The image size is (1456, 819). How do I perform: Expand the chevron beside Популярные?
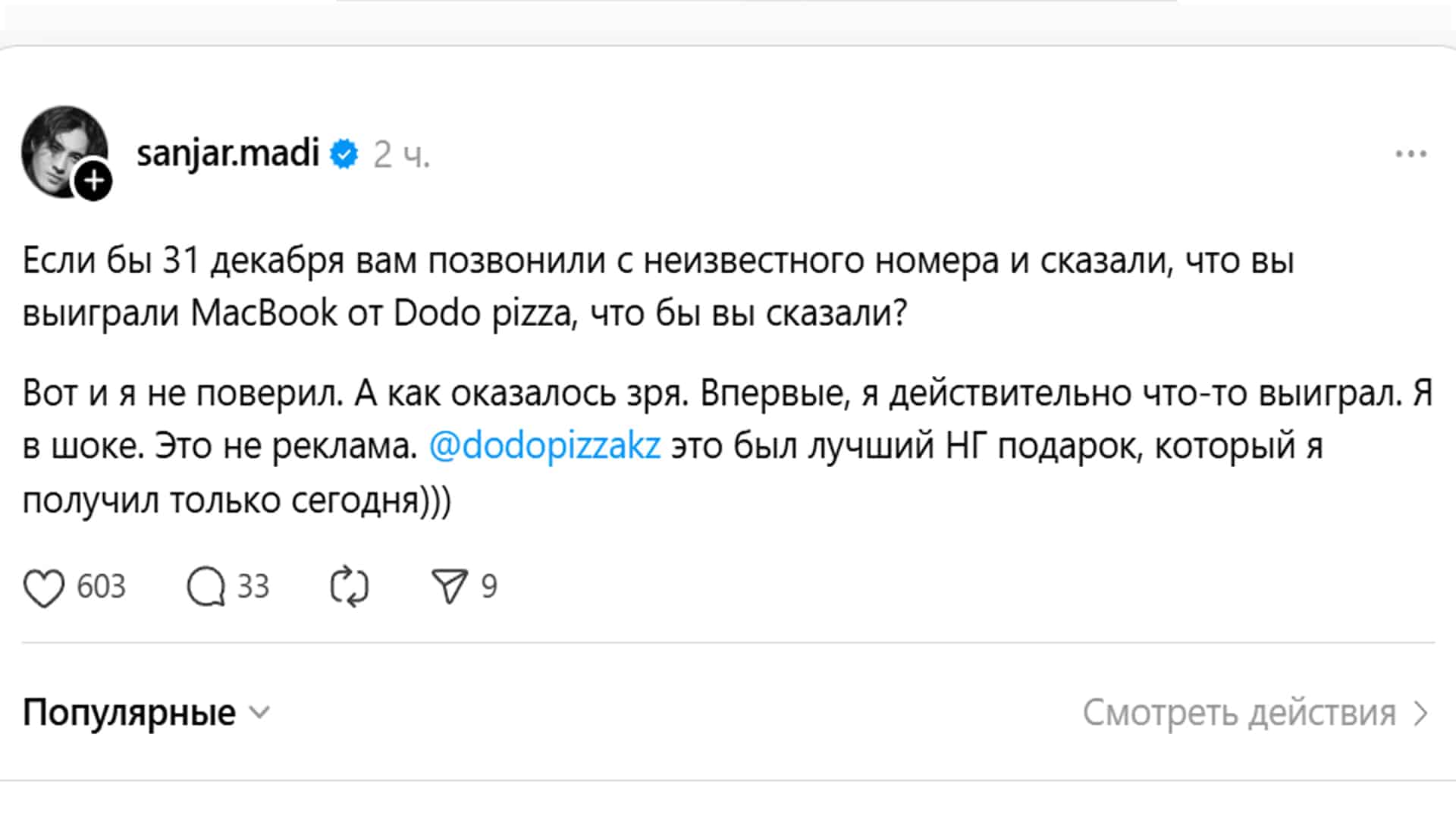coord(259,713)
